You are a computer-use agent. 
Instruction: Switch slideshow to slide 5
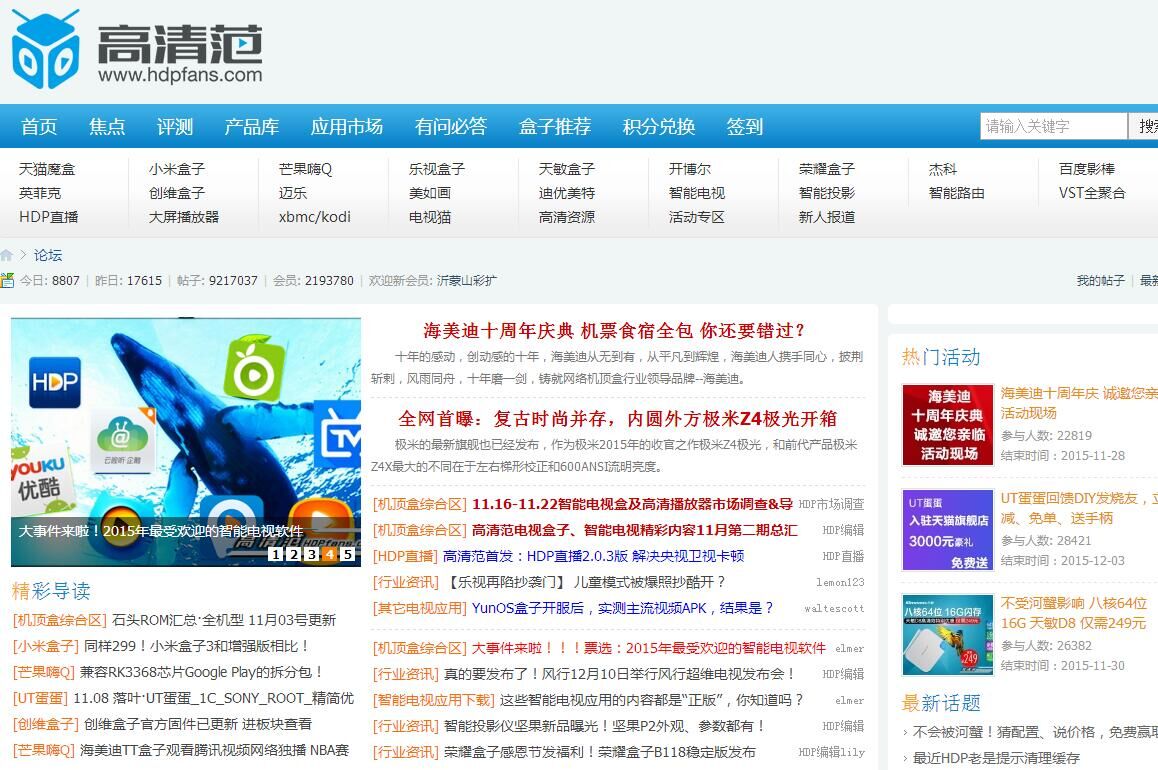[x=347, y=554]
